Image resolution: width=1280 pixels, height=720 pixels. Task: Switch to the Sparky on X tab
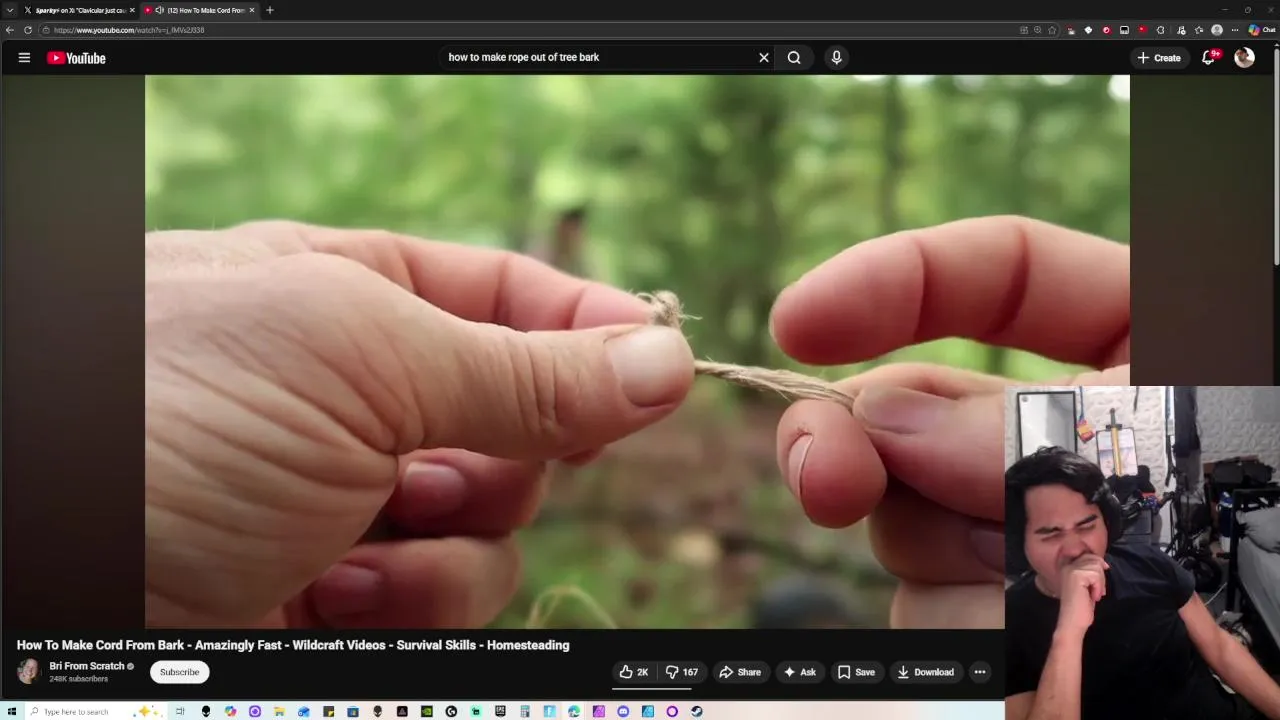(80, 10)
